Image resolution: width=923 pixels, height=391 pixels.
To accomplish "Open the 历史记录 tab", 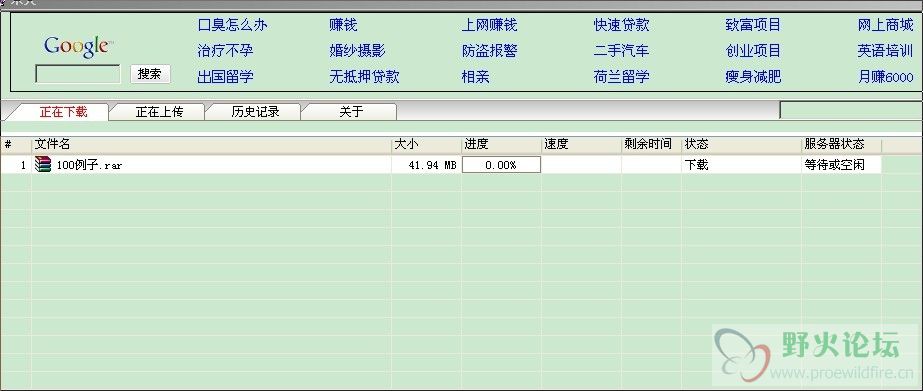I will (x=255, y=112).
